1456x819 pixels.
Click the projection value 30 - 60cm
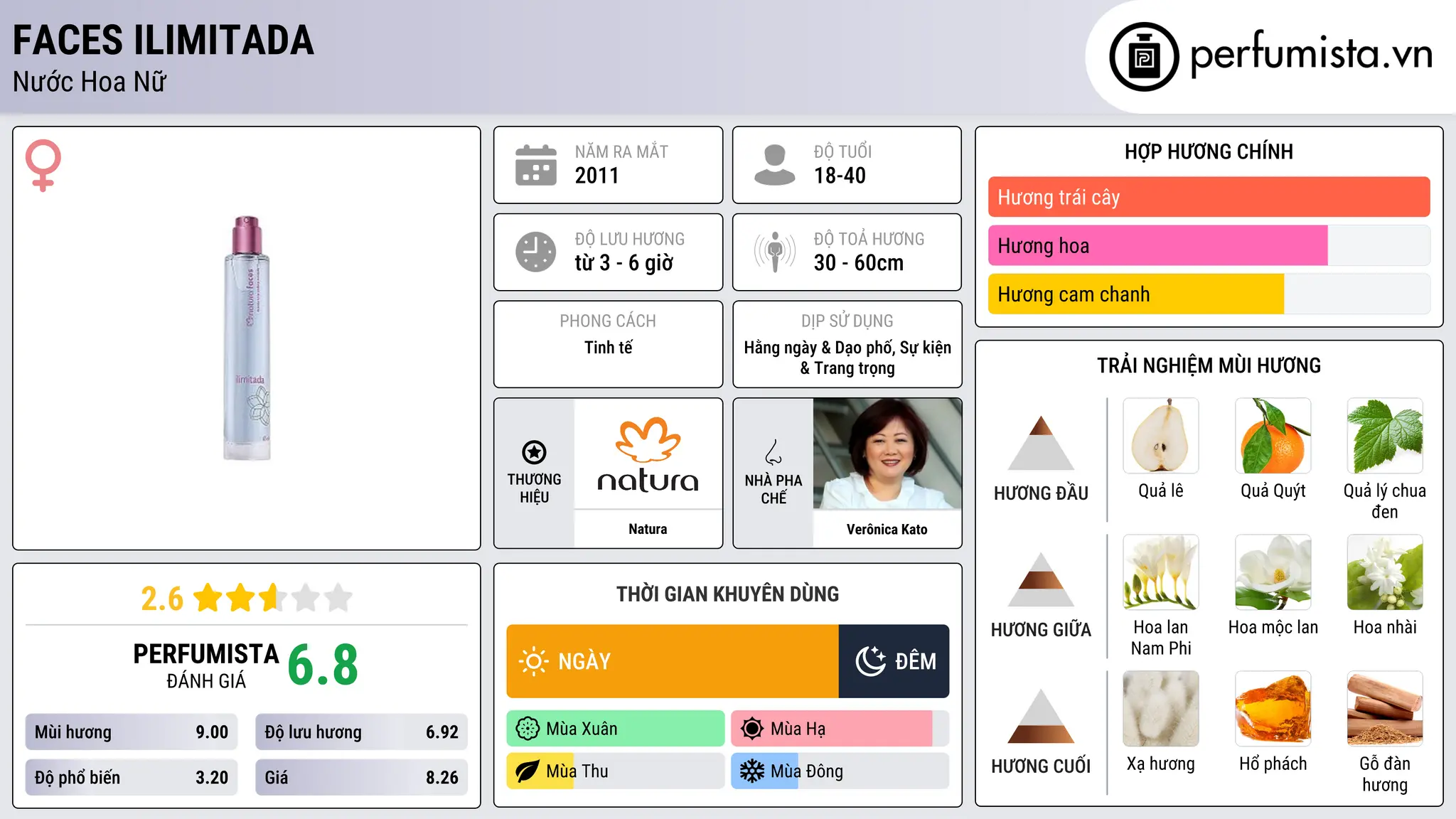pos(859,263)
